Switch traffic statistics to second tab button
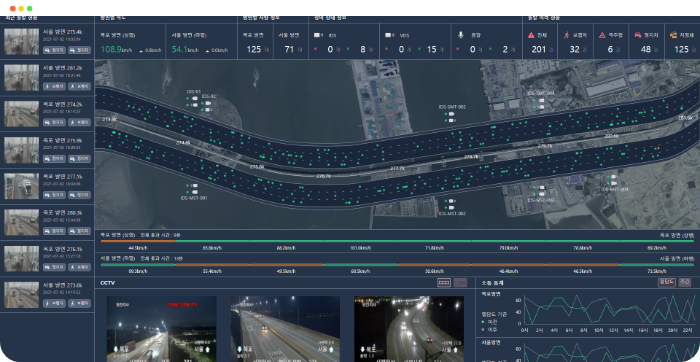The width and height of the screenshot is (700, 362). [x=684, y=283]
